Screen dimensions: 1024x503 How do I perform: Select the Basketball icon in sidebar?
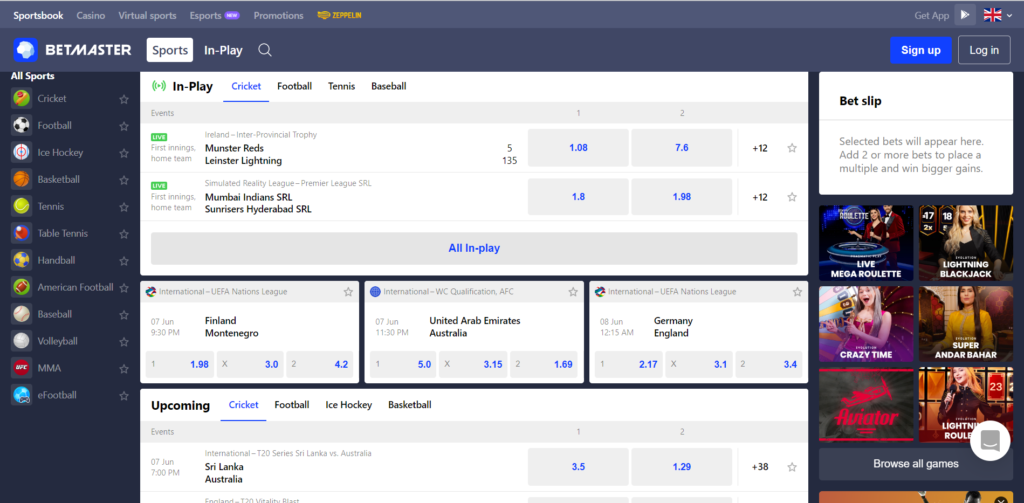pyautogui.click(x=22, y=179)
